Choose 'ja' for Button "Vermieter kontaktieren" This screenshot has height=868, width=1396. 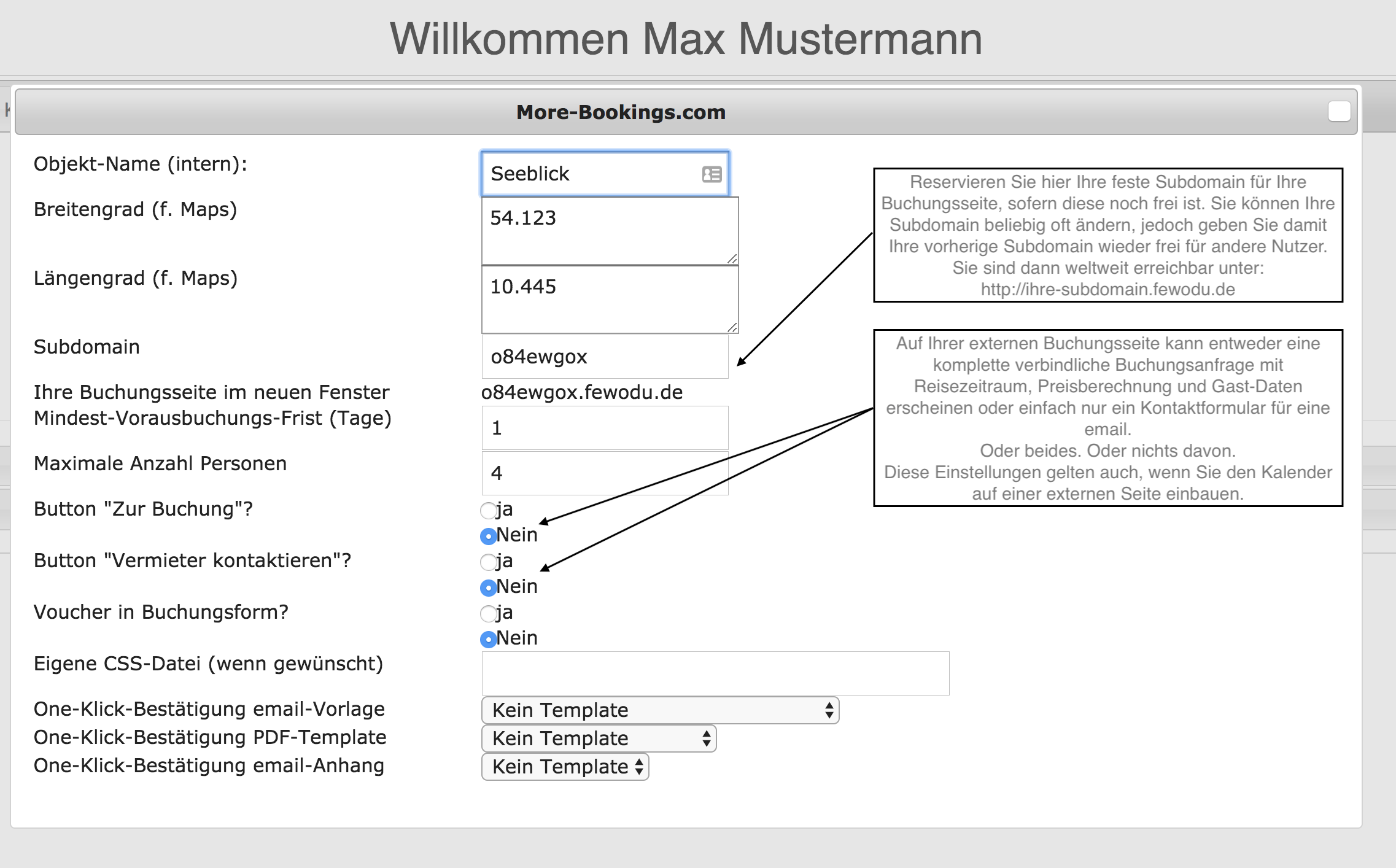pyautogui.click(x=488, y=562)
